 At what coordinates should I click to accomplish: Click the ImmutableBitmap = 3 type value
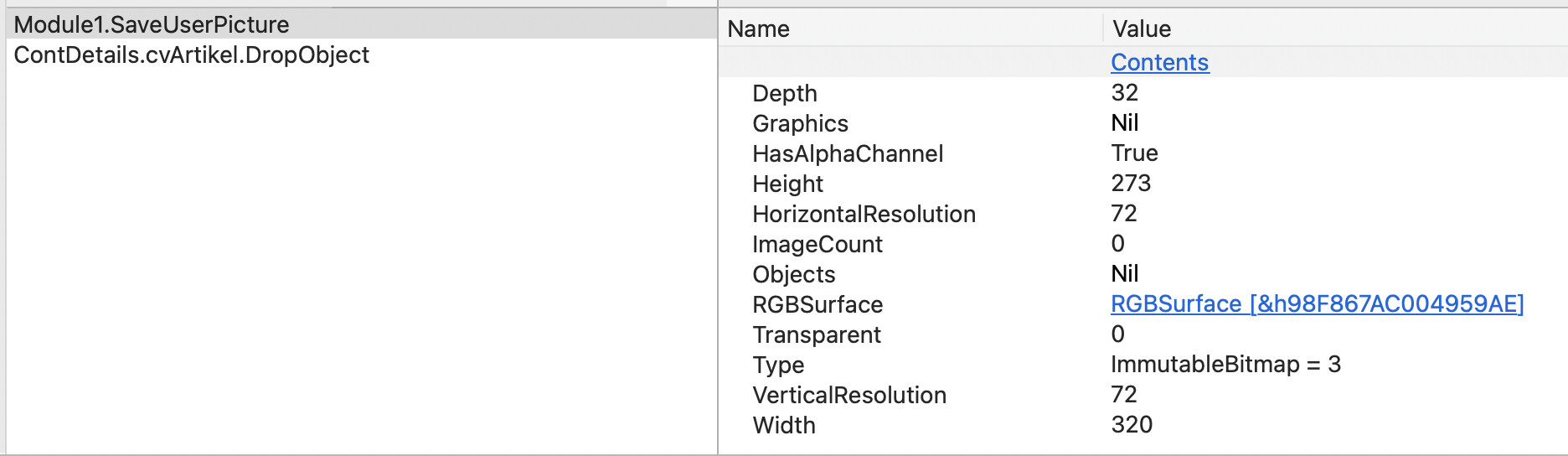coord(1225,365)
